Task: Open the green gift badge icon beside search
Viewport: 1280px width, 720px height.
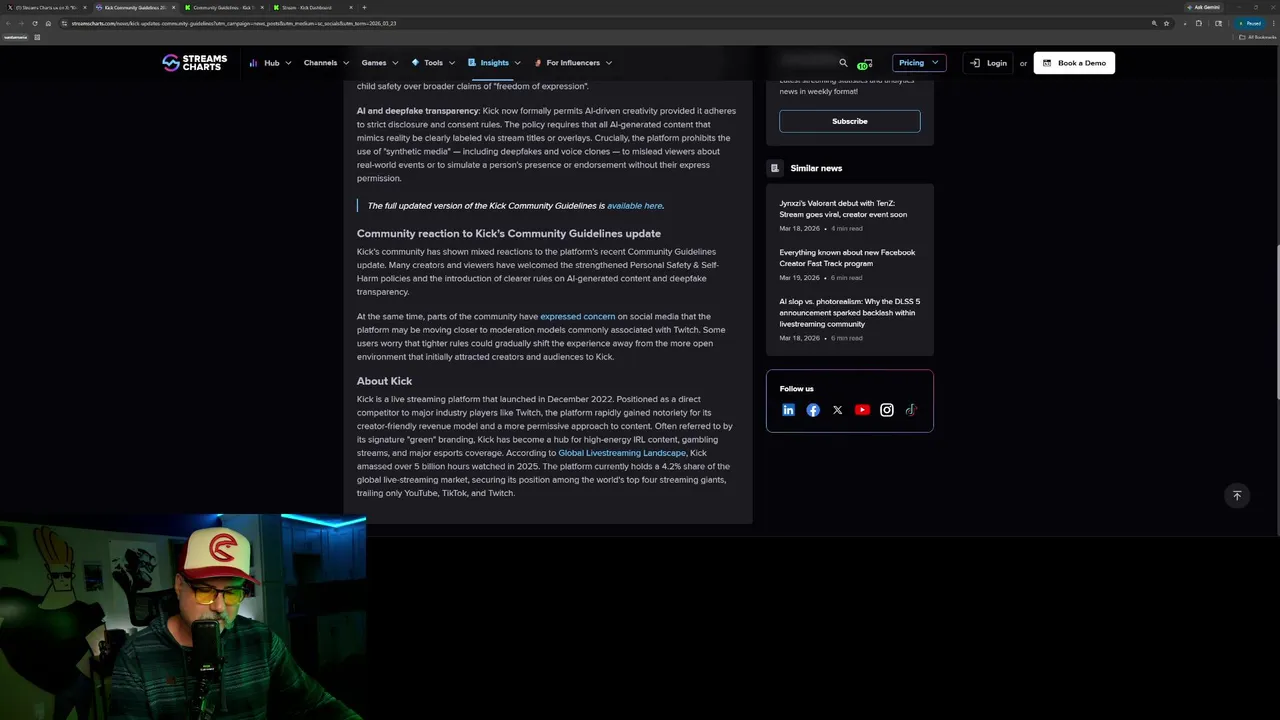Action: point(865,64)
